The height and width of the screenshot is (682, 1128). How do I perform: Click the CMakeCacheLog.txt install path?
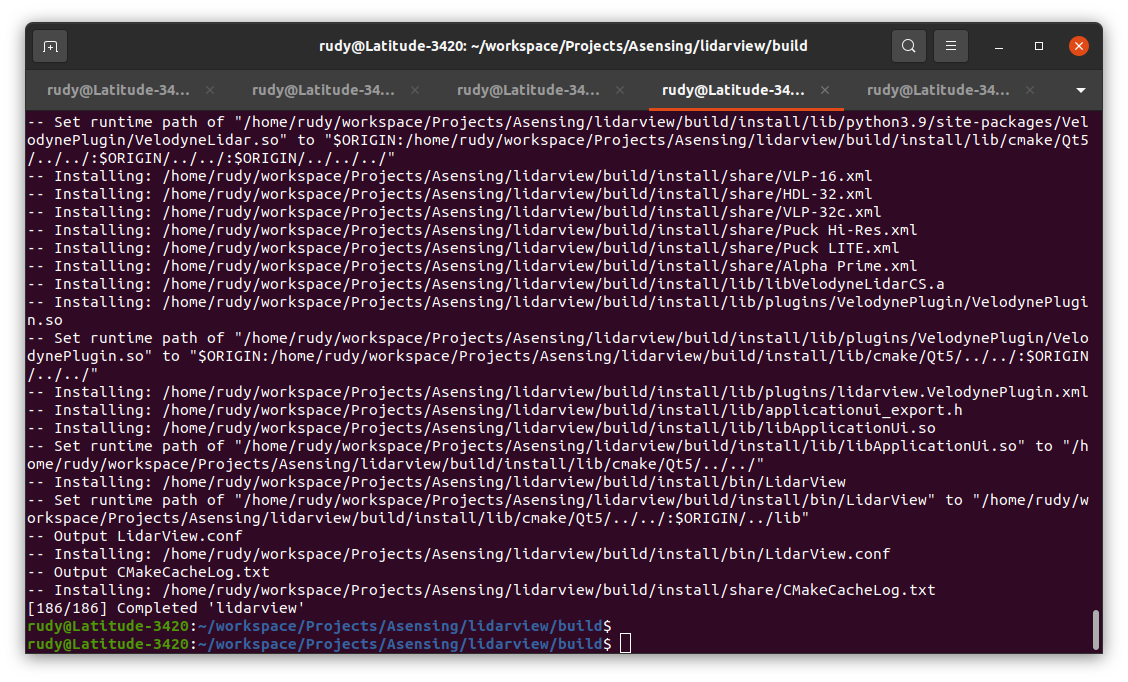click(470, 589)
